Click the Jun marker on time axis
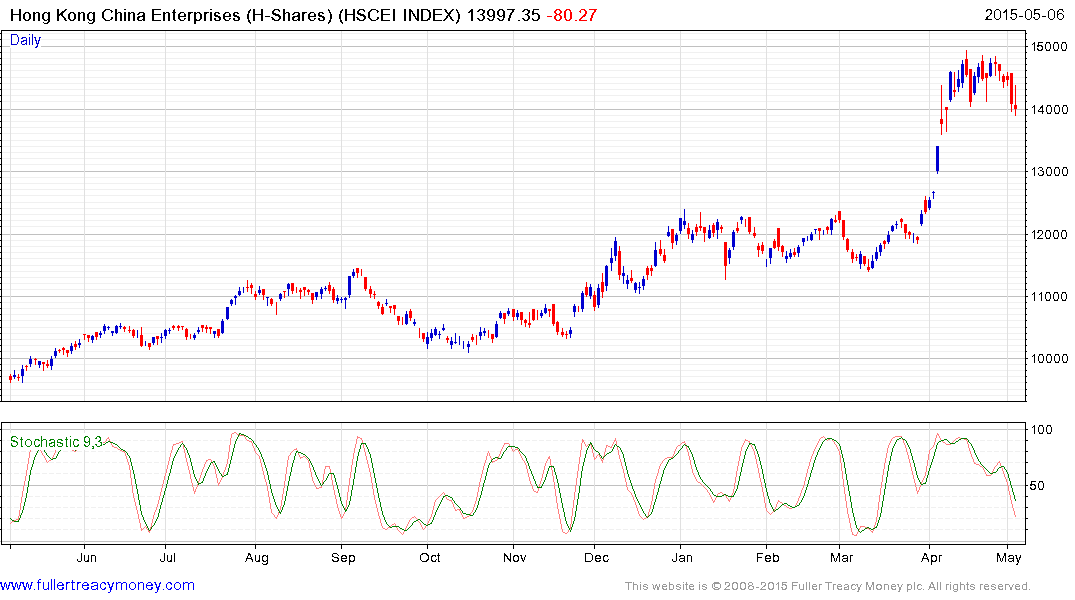 [87, 558]
